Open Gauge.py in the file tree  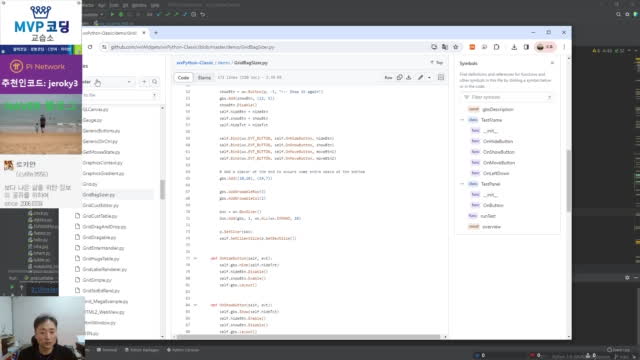(x=92, y=120)
